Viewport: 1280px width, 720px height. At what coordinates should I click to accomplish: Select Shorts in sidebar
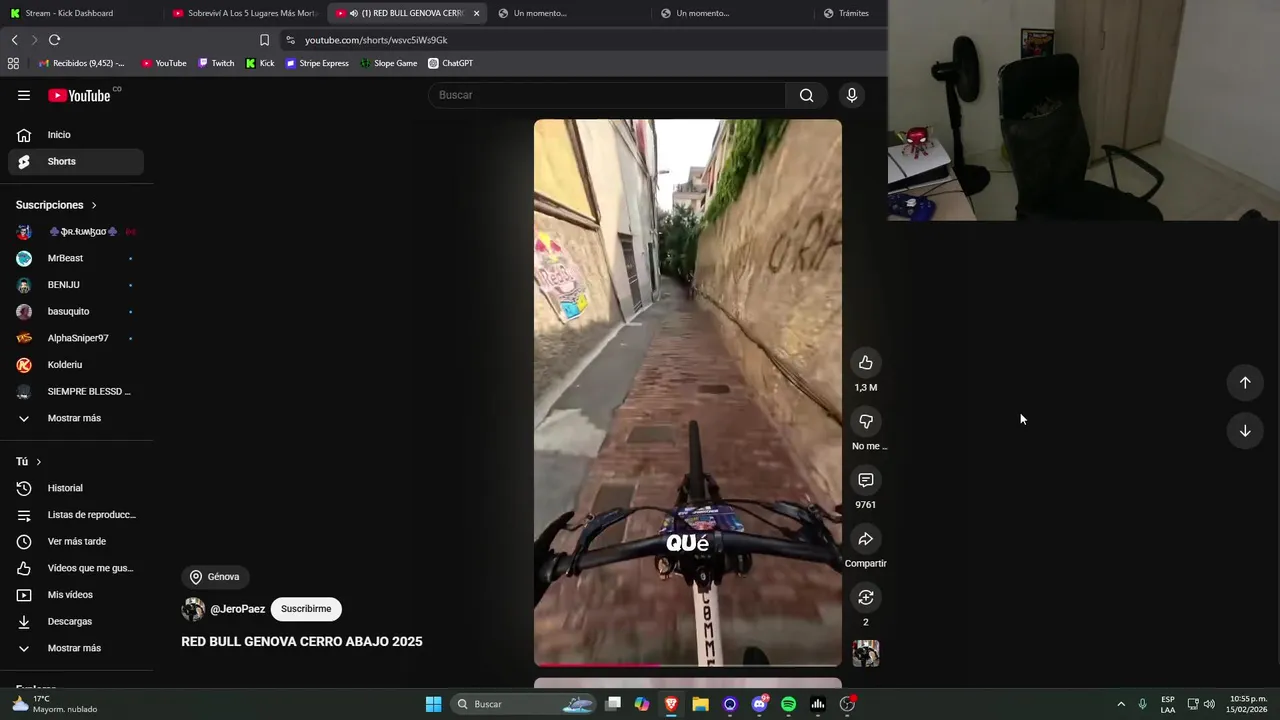[x=75, y=161]
